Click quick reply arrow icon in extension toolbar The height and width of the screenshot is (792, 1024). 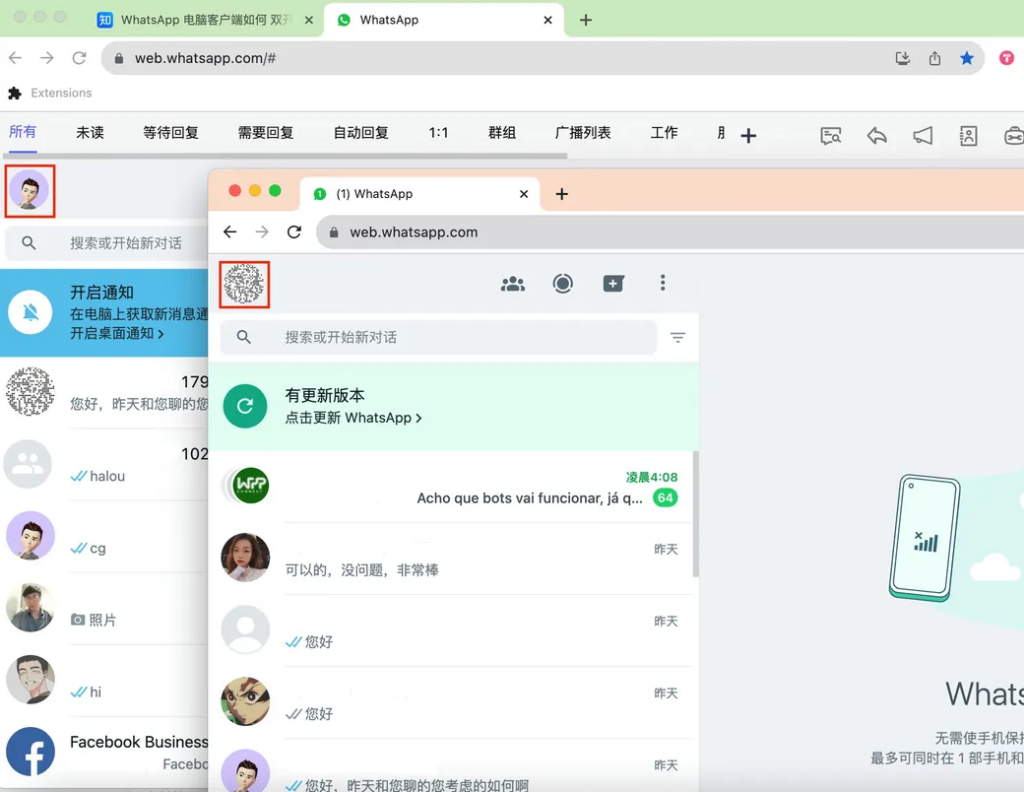[x=876, y=136]
